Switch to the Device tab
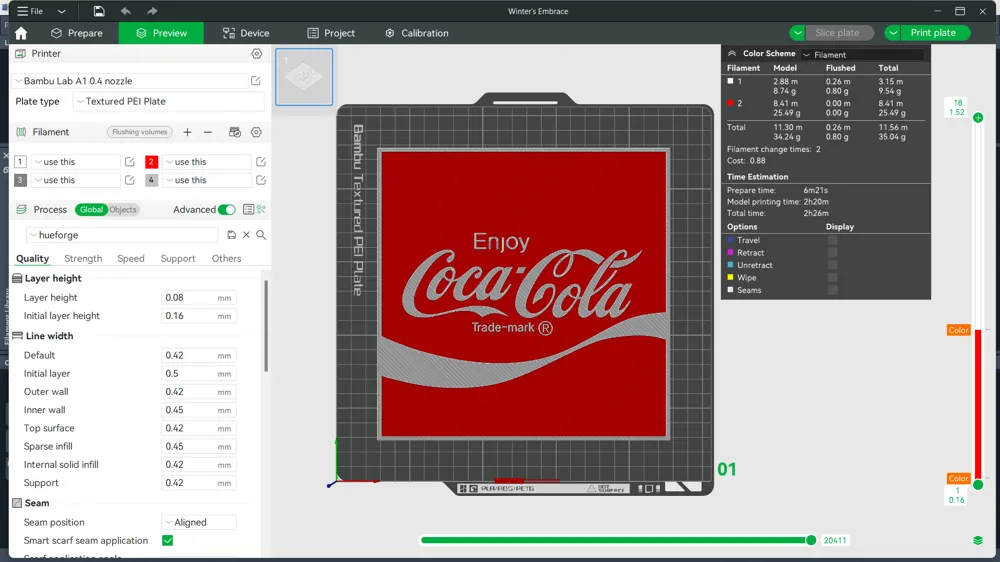Viewport: 1000px width, 562px height. point(246,33)
